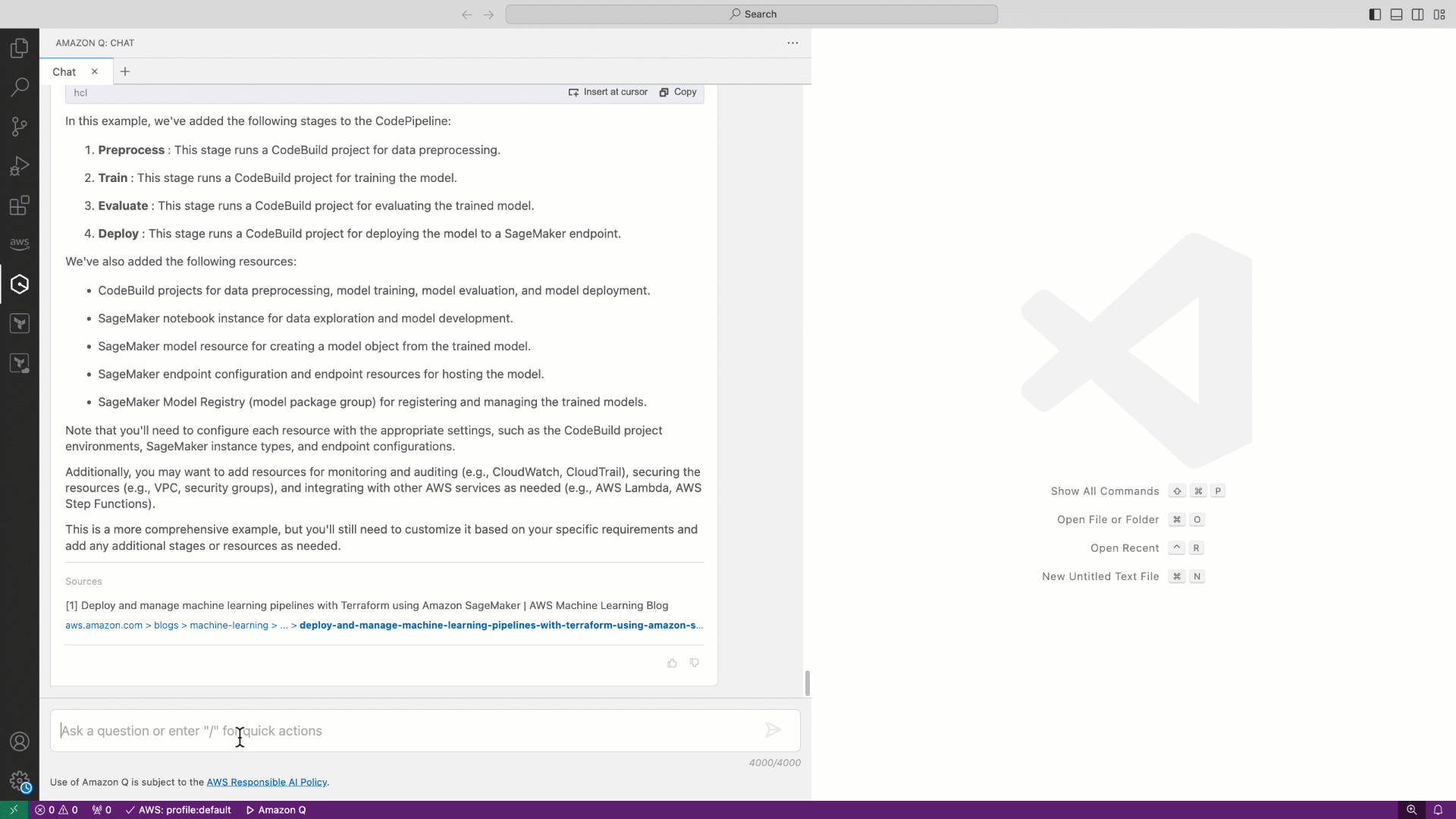Toggle the secondary side bar layout button
Screen dimensions: 1456x819
[x=1417, y=14]
